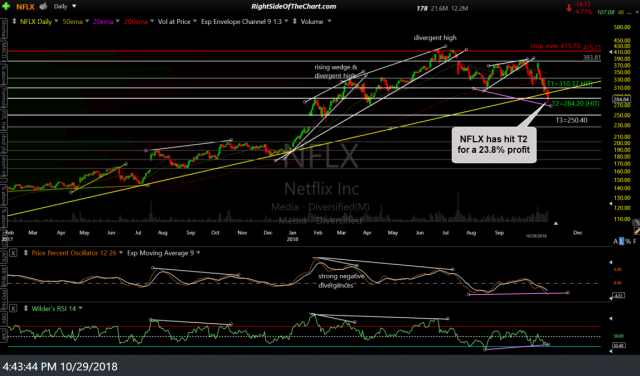This screenshot has width=640, height=376.
Task: Close the Wilder's RSI panel
Action: tap(13, 309)
